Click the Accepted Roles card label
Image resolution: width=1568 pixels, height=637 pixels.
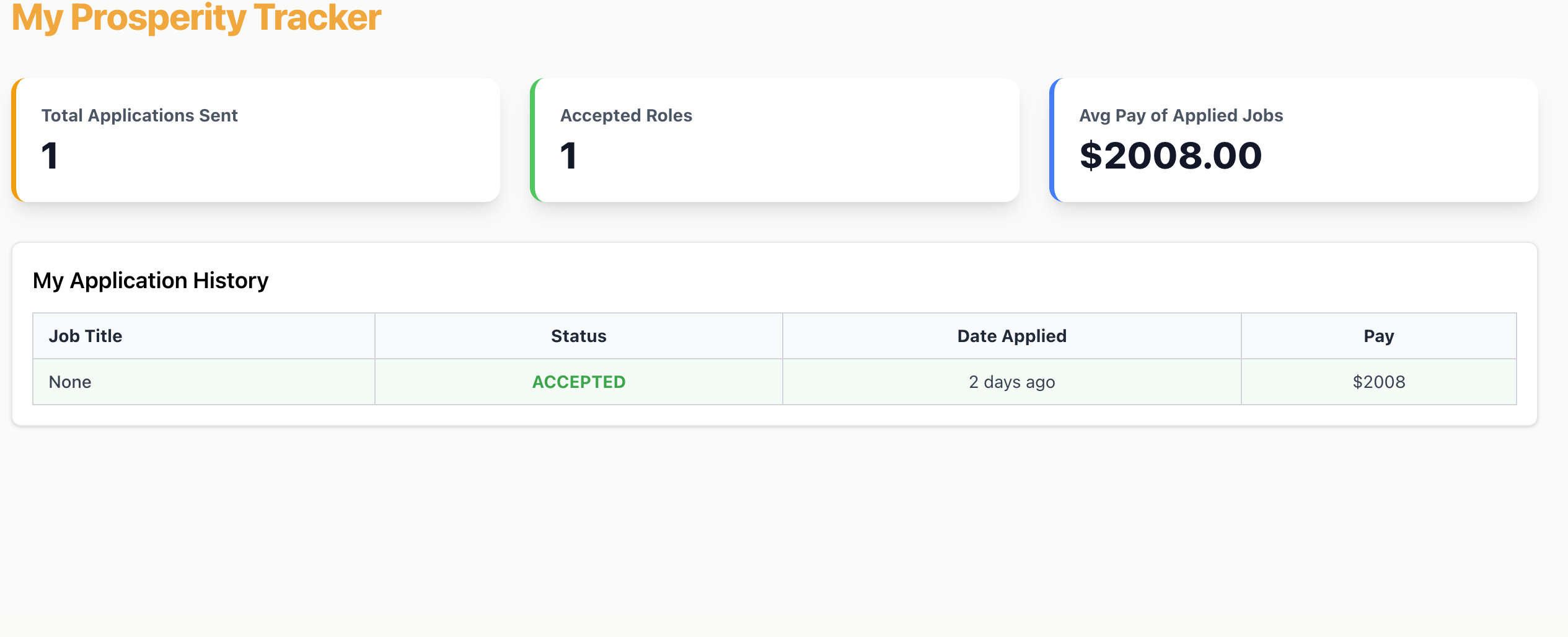pyautogui.click(x=626, y=116)
